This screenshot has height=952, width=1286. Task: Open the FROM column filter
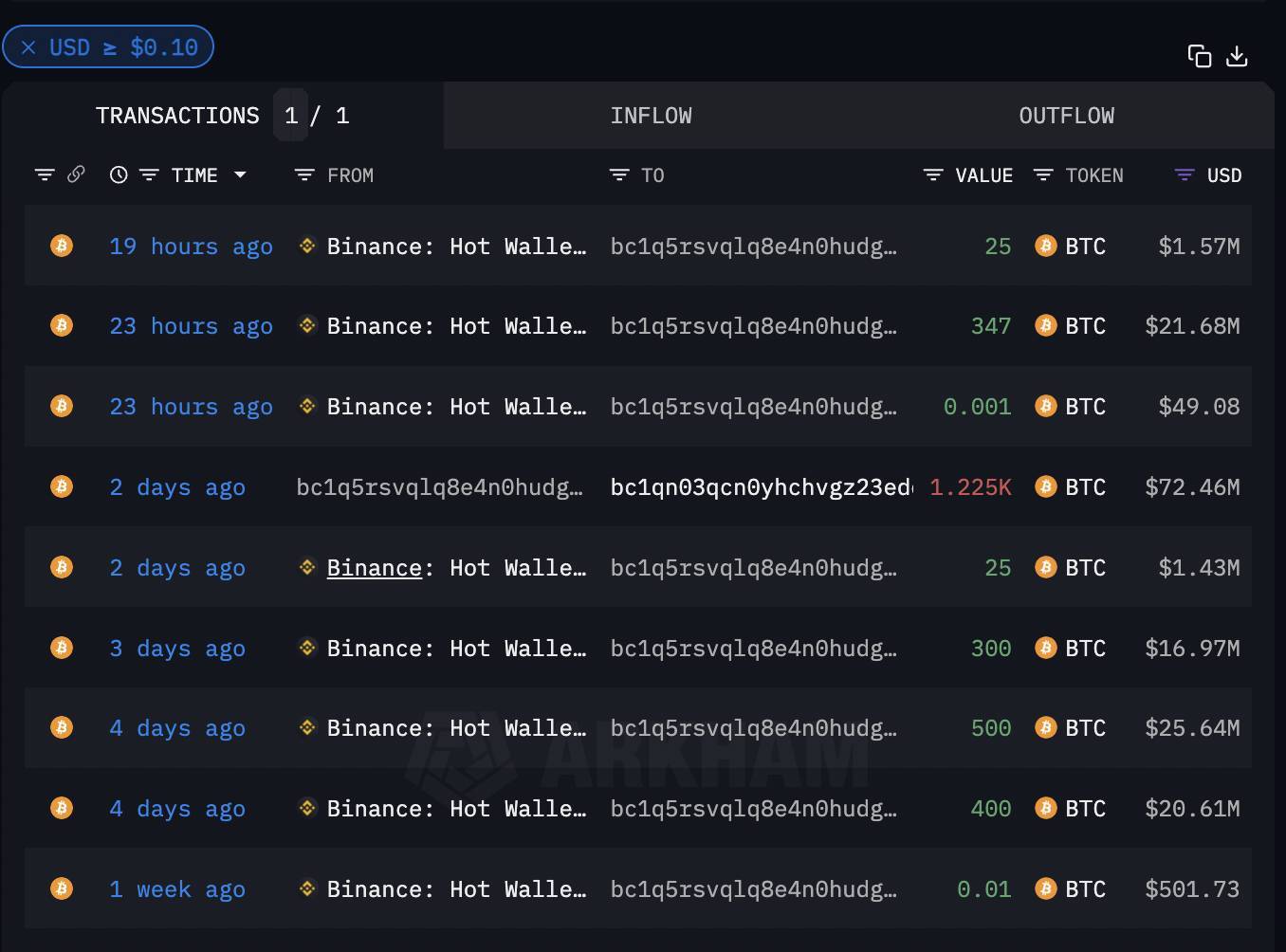tap(304, 174)
